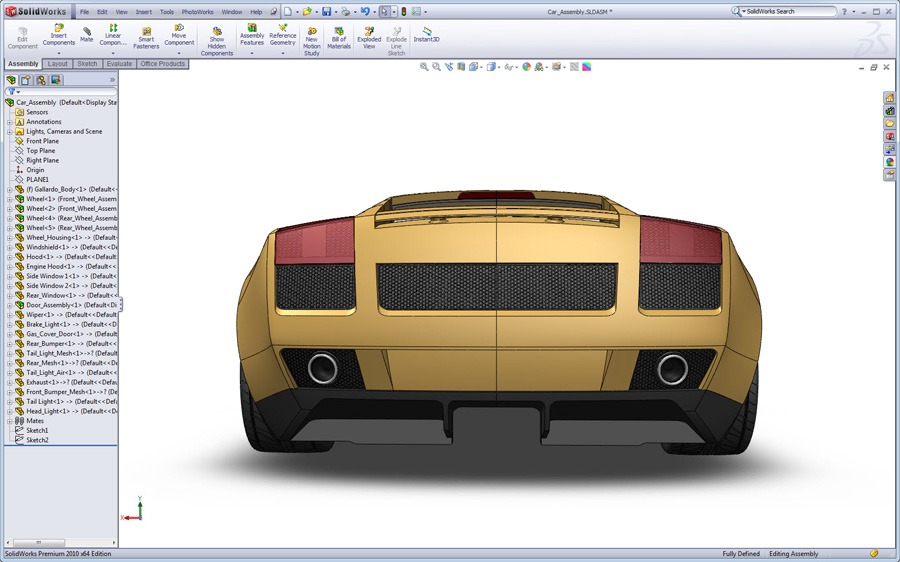Screen dimensions: 900x562
Task: Open the Insert Components dropdown arrow
Action: click(x=58, y=53)
